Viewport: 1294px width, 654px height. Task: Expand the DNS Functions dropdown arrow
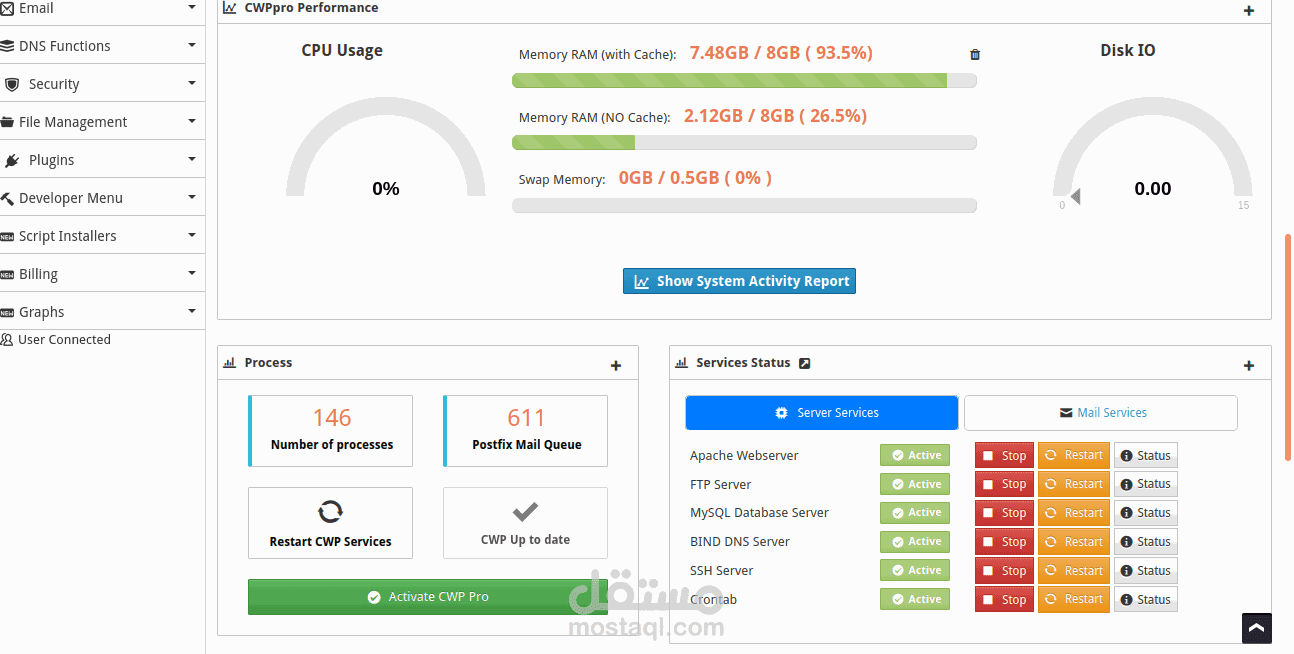coord(191,46)
